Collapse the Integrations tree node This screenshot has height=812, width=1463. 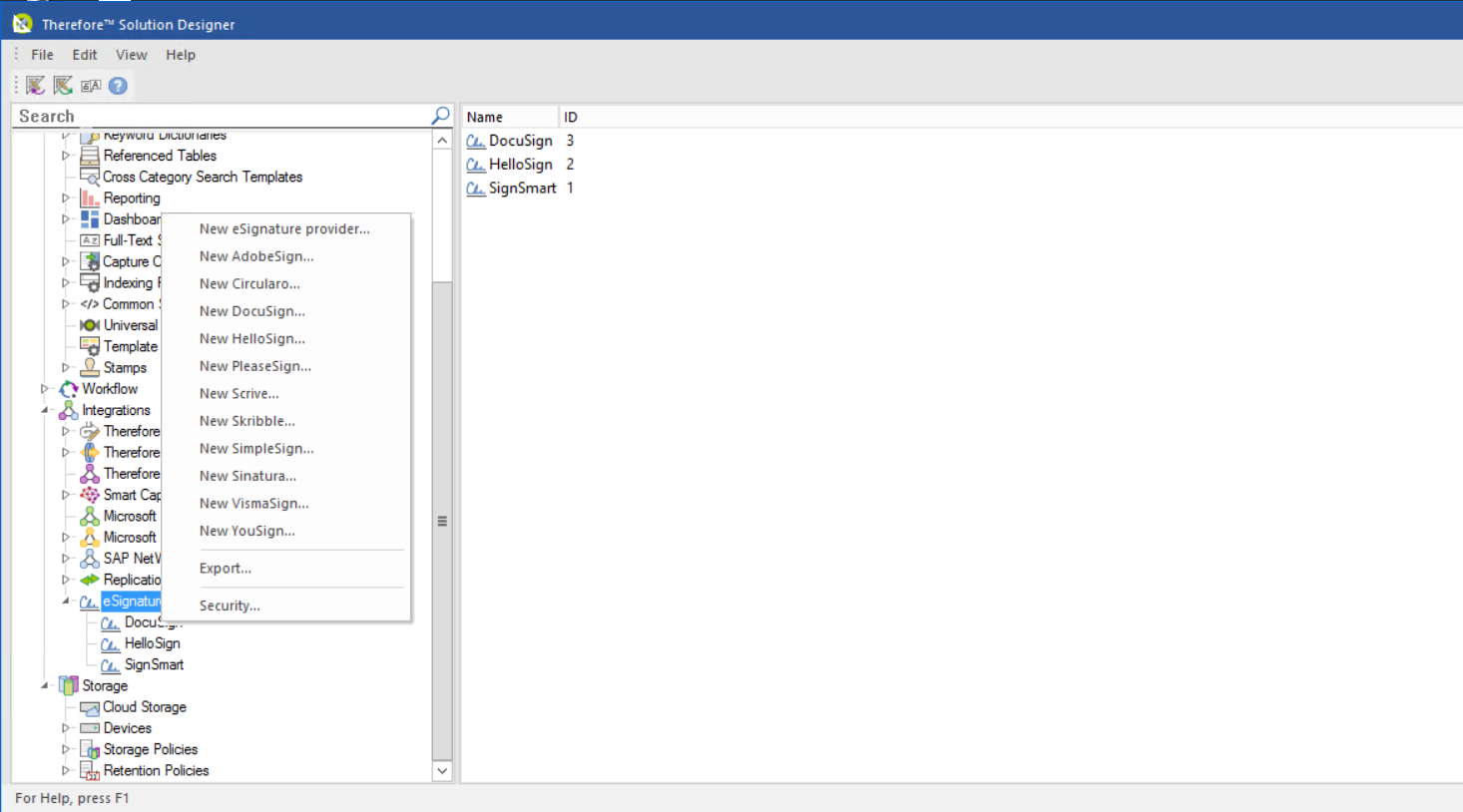click(45, 410)
